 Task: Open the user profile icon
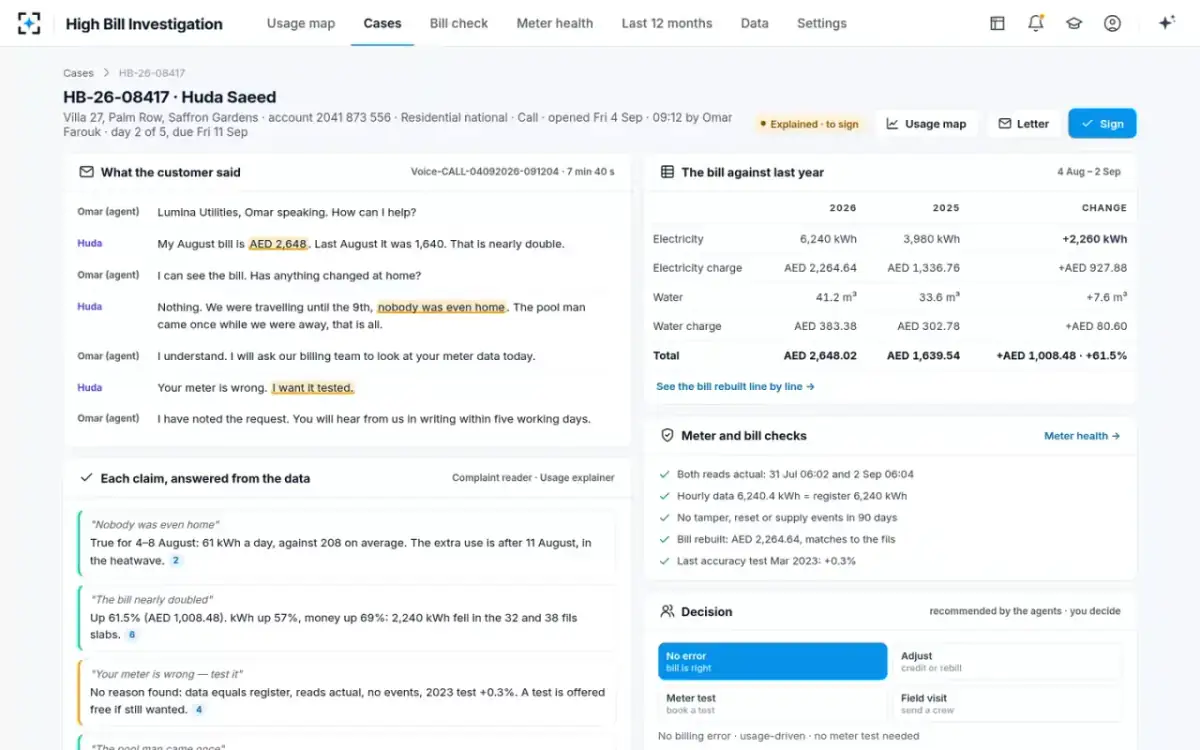point(1112,23)
